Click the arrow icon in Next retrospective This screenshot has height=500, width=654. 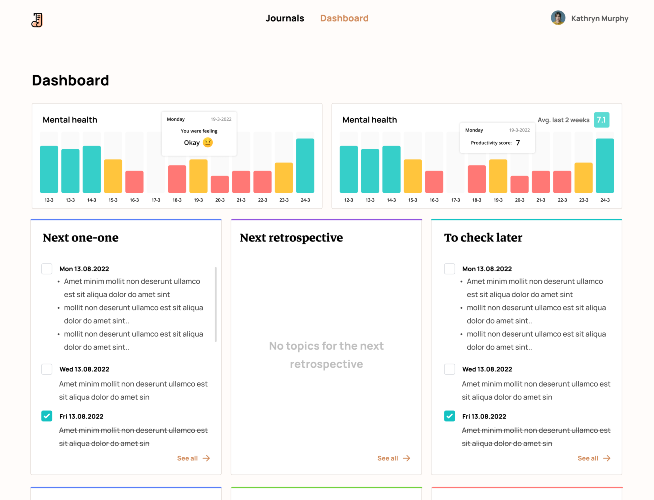[406, 458]
